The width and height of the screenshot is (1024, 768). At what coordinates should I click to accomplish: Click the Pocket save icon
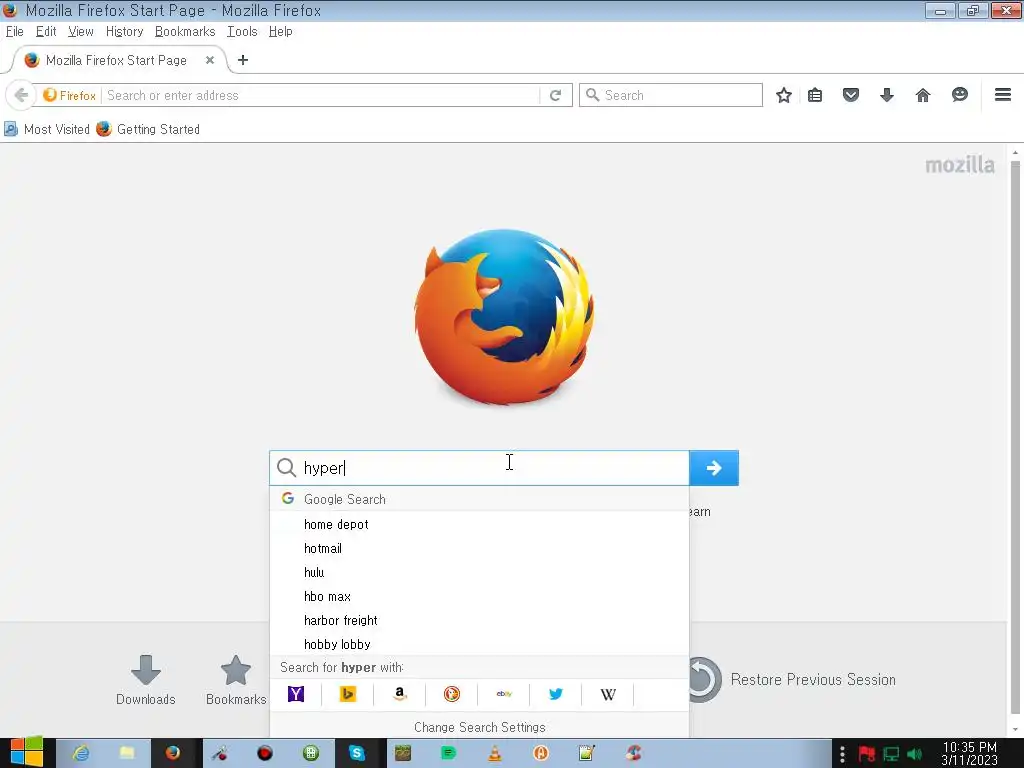pyautogui.click(x=850, y=95)
